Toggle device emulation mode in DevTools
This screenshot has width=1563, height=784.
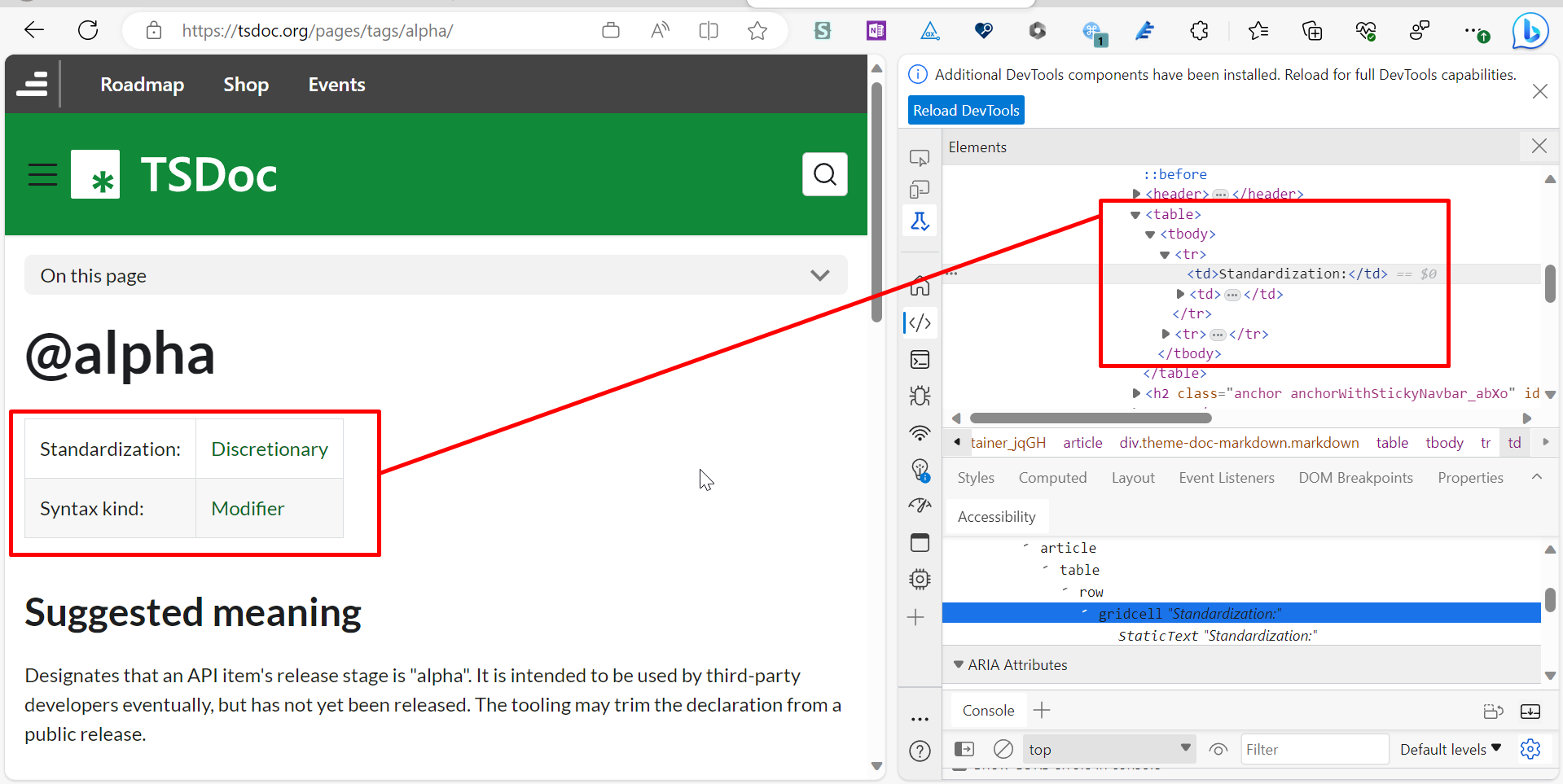(x=920, y=190)
